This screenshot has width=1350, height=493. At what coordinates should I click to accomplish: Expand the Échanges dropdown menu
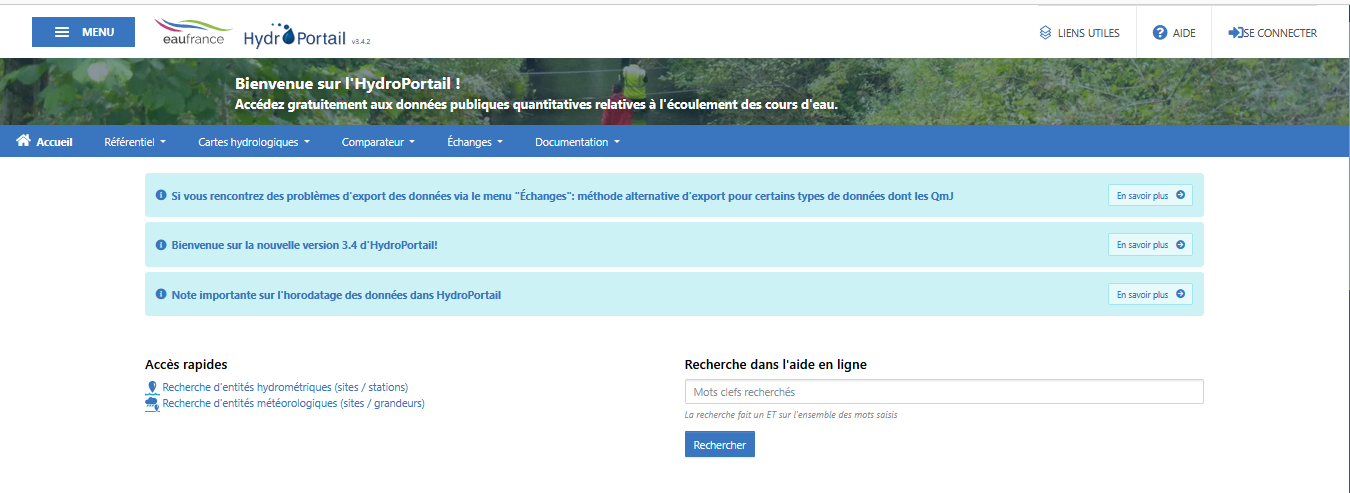(x=475, y=142)
